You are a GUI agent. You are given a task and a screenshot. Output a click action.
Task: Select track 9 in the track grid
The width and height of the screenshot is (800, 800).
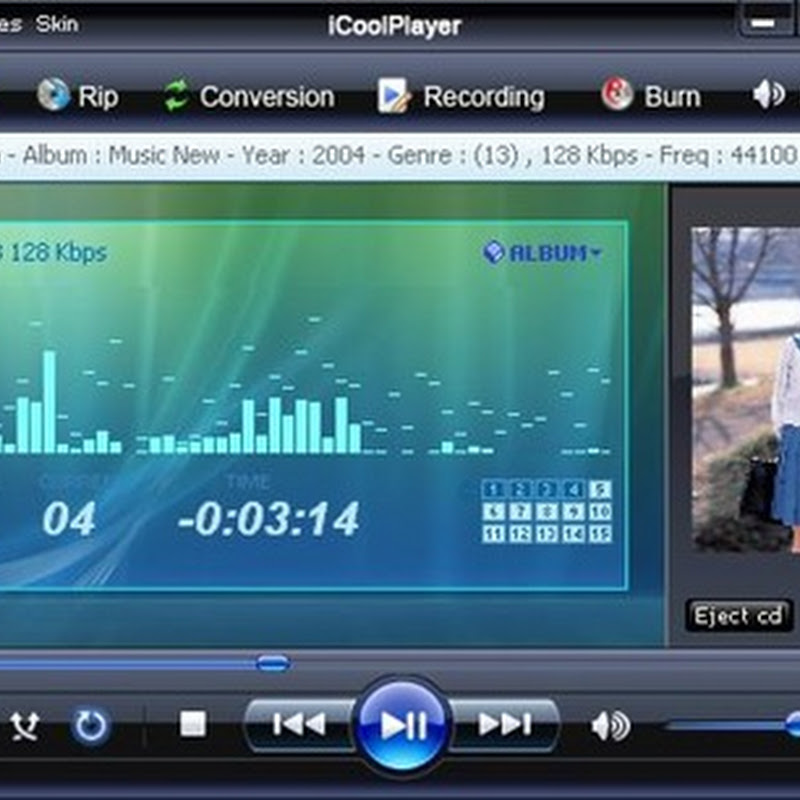(573, 512)
